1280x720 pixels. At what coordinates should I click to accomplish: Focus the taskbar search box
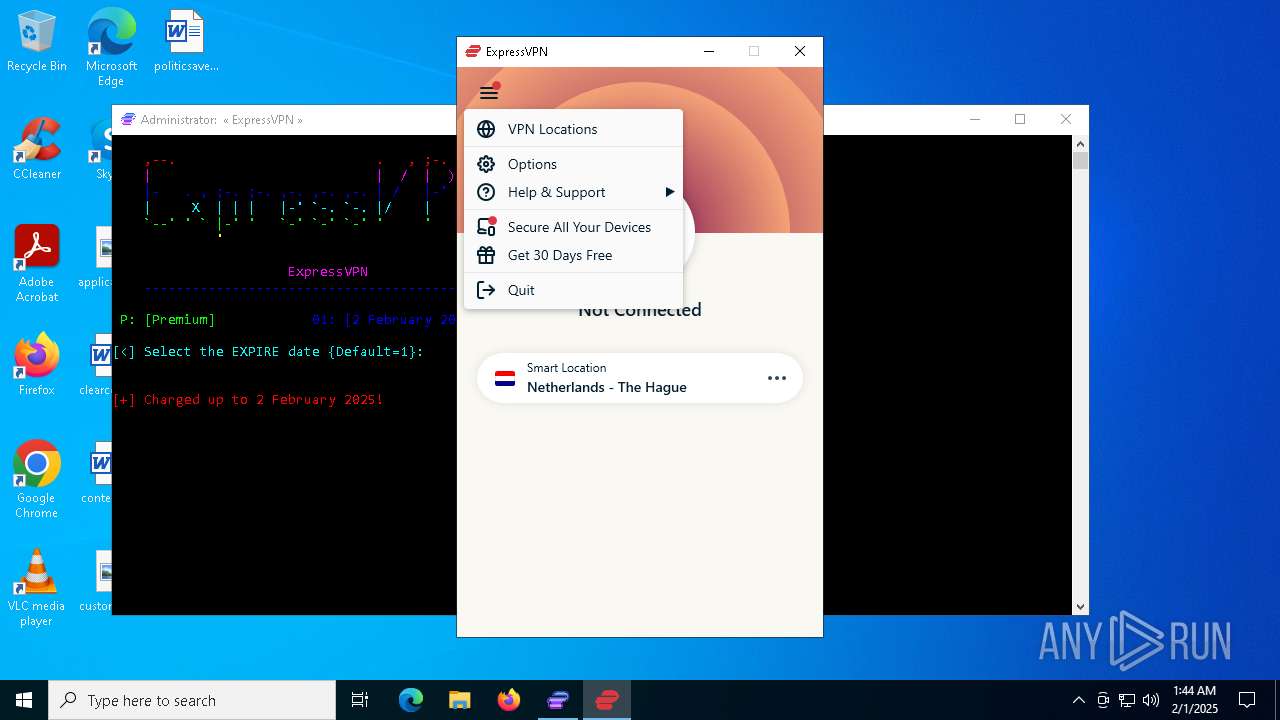tap(192, 700)
